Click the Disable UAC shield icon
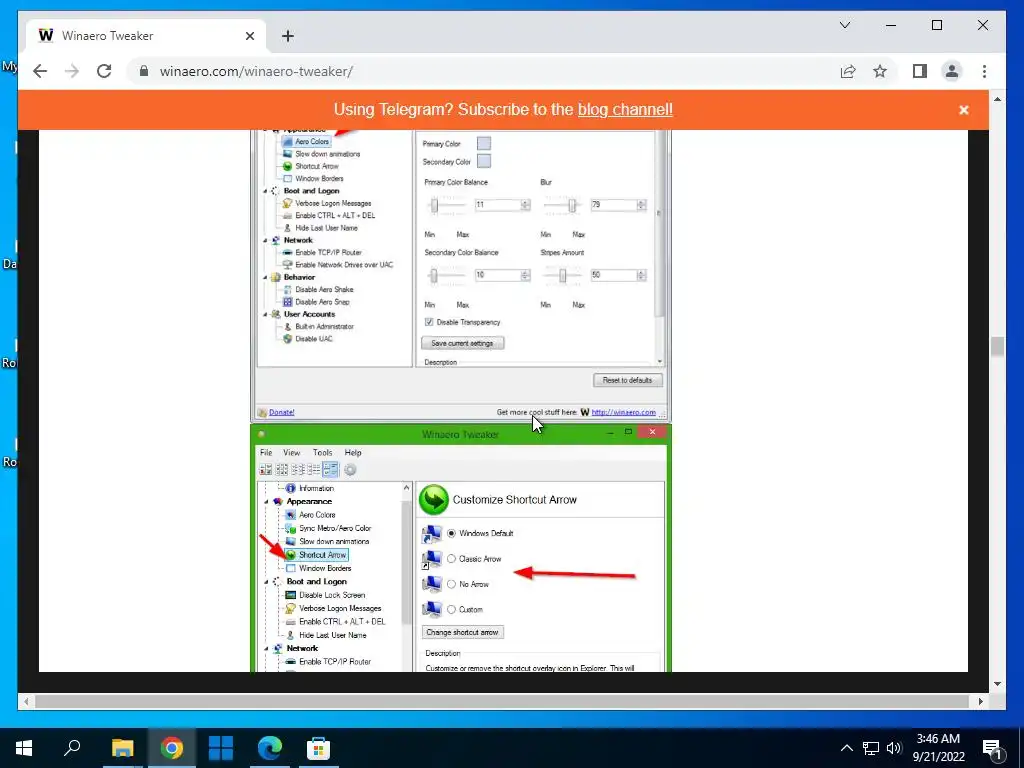The image size is (1024, 768). pos(287,338)
